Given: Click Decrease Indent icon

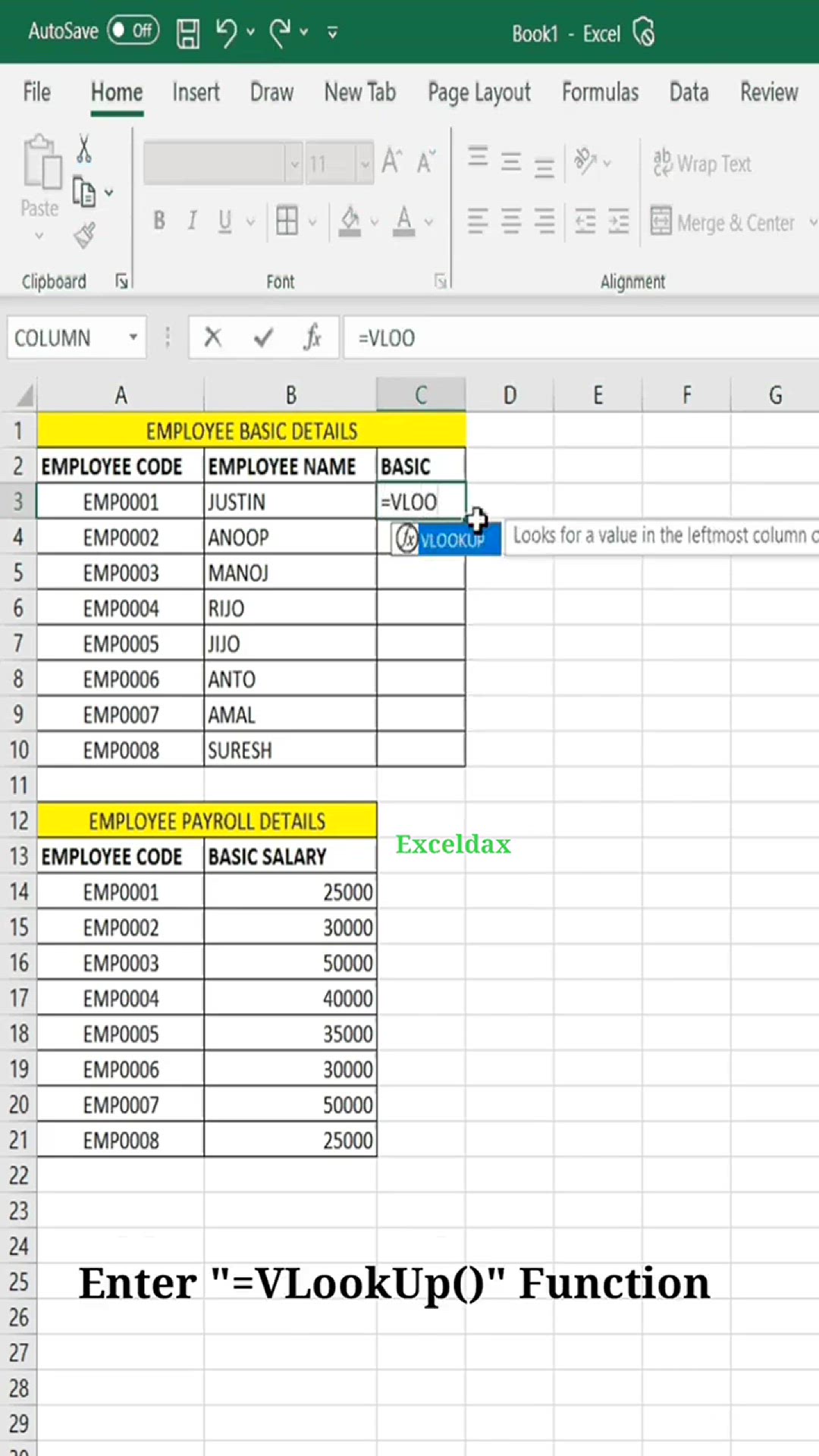Looking at the screenshot, I should [x=585, y=221].
